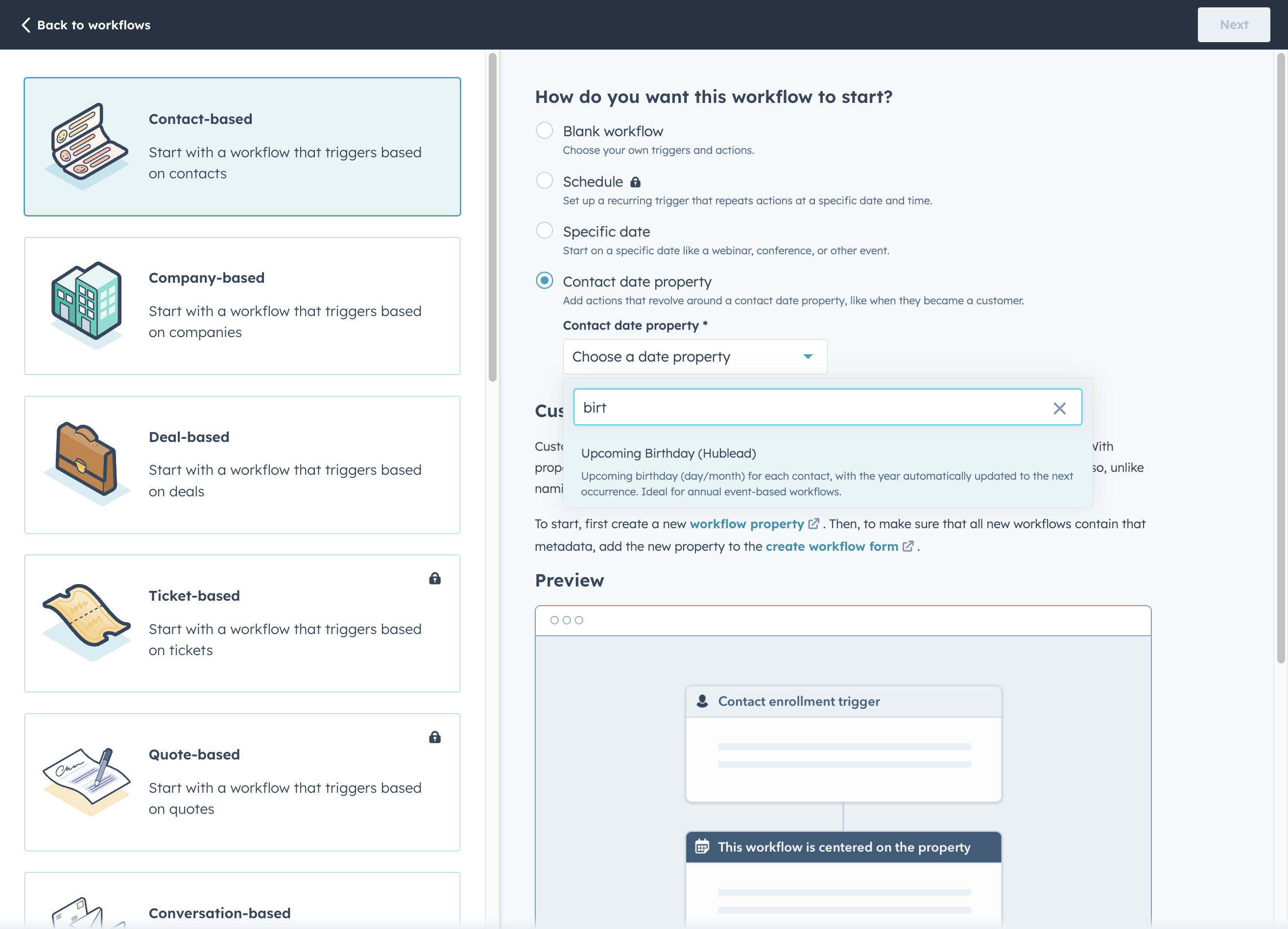Click the dropdown caret arrow of date property
Image resolution: width=1288 pixels, height=929 pixels.
(808, 357)
